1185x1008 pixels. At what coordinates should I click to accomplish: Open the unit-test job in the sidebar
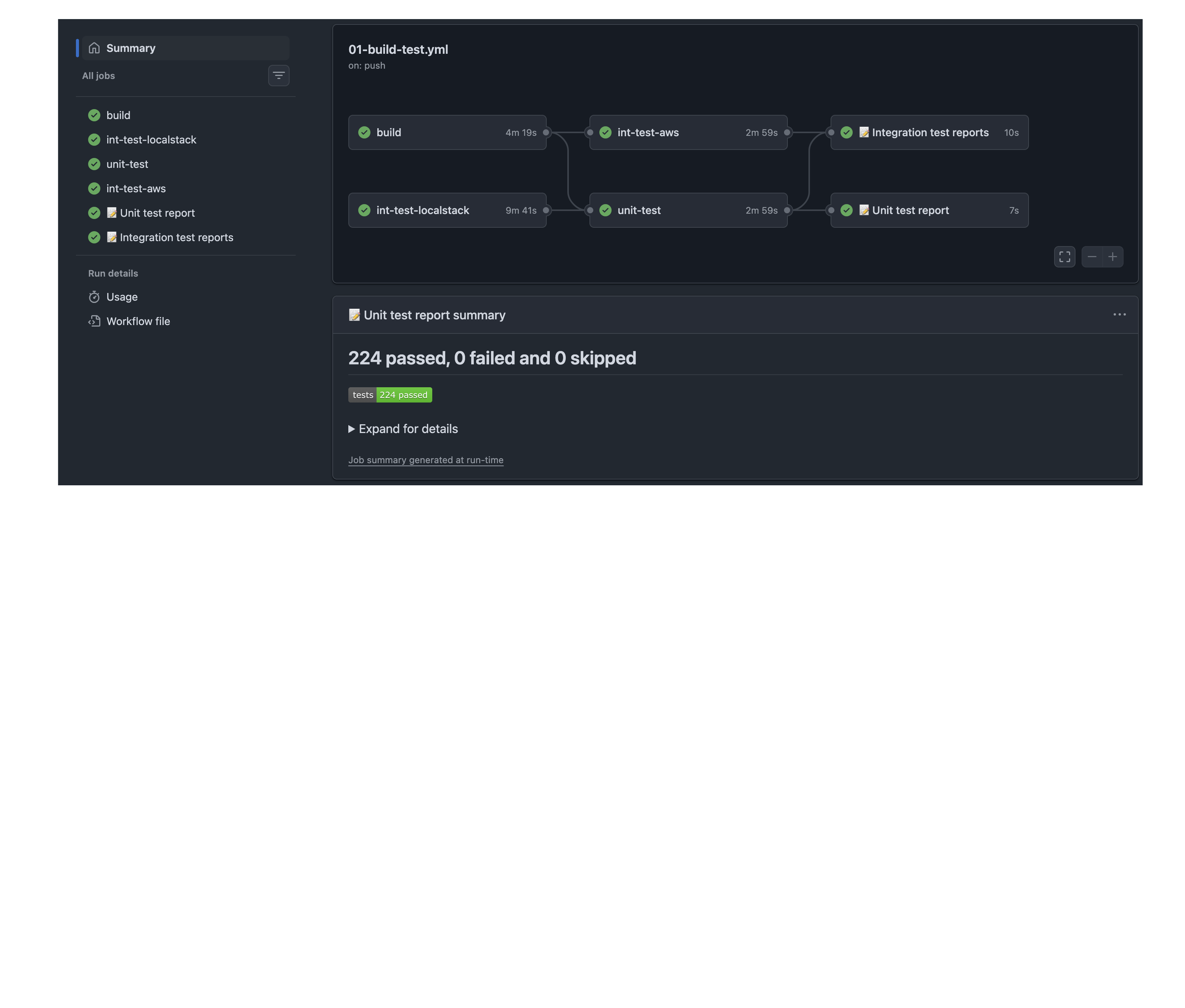(127, 164)
